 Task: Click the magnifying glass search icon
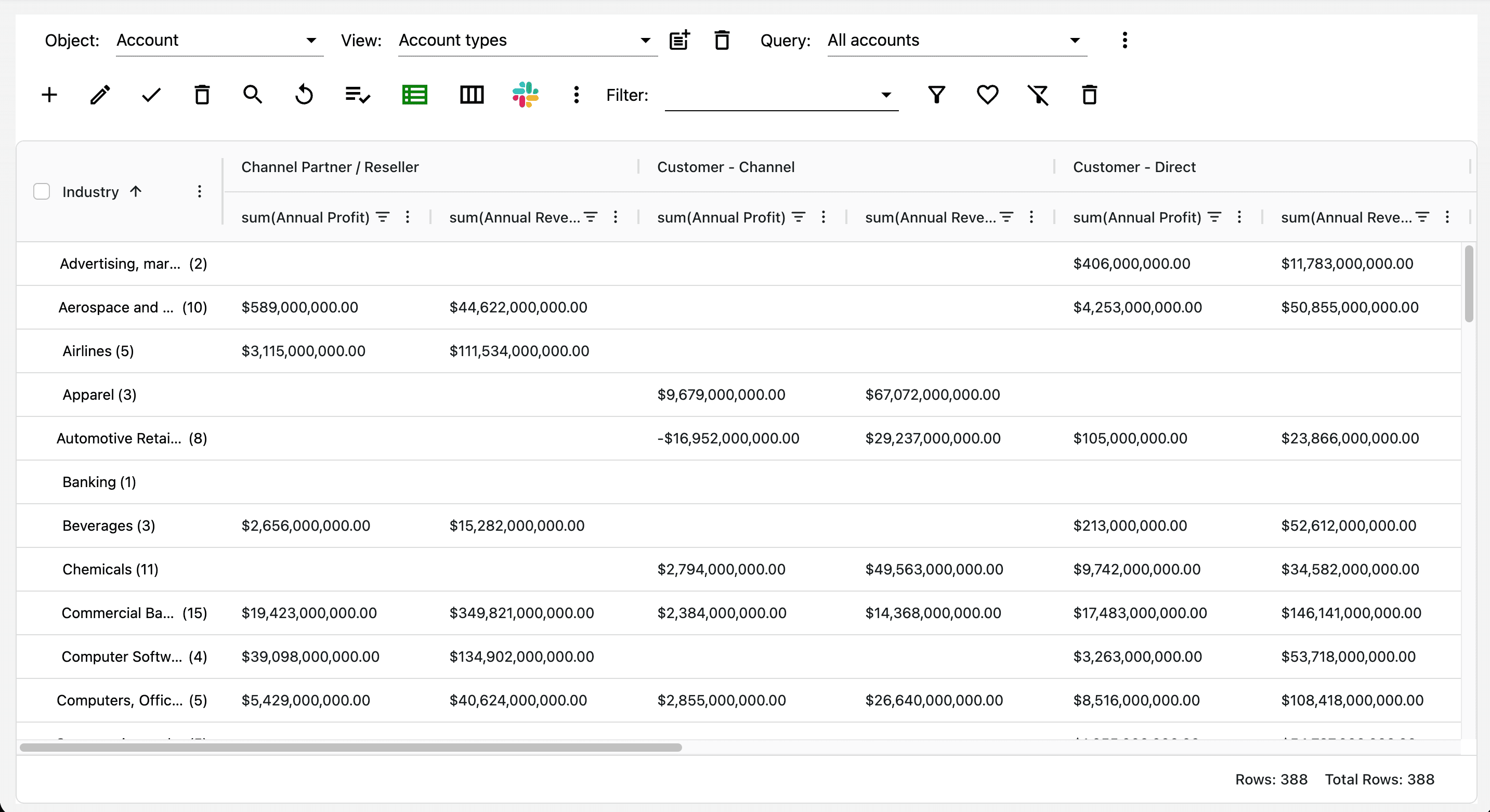click(252, 94)
